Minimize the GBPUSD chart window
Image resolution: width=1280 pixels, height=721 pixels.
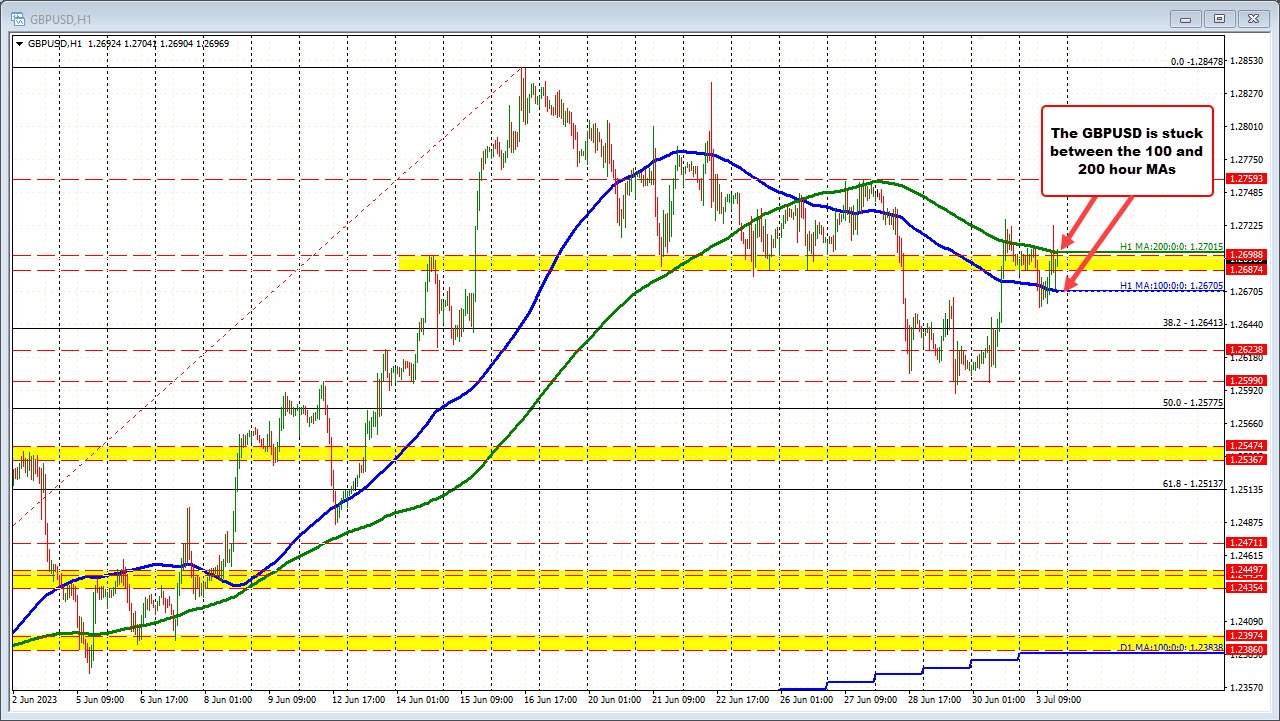(x=1184, y=18)
